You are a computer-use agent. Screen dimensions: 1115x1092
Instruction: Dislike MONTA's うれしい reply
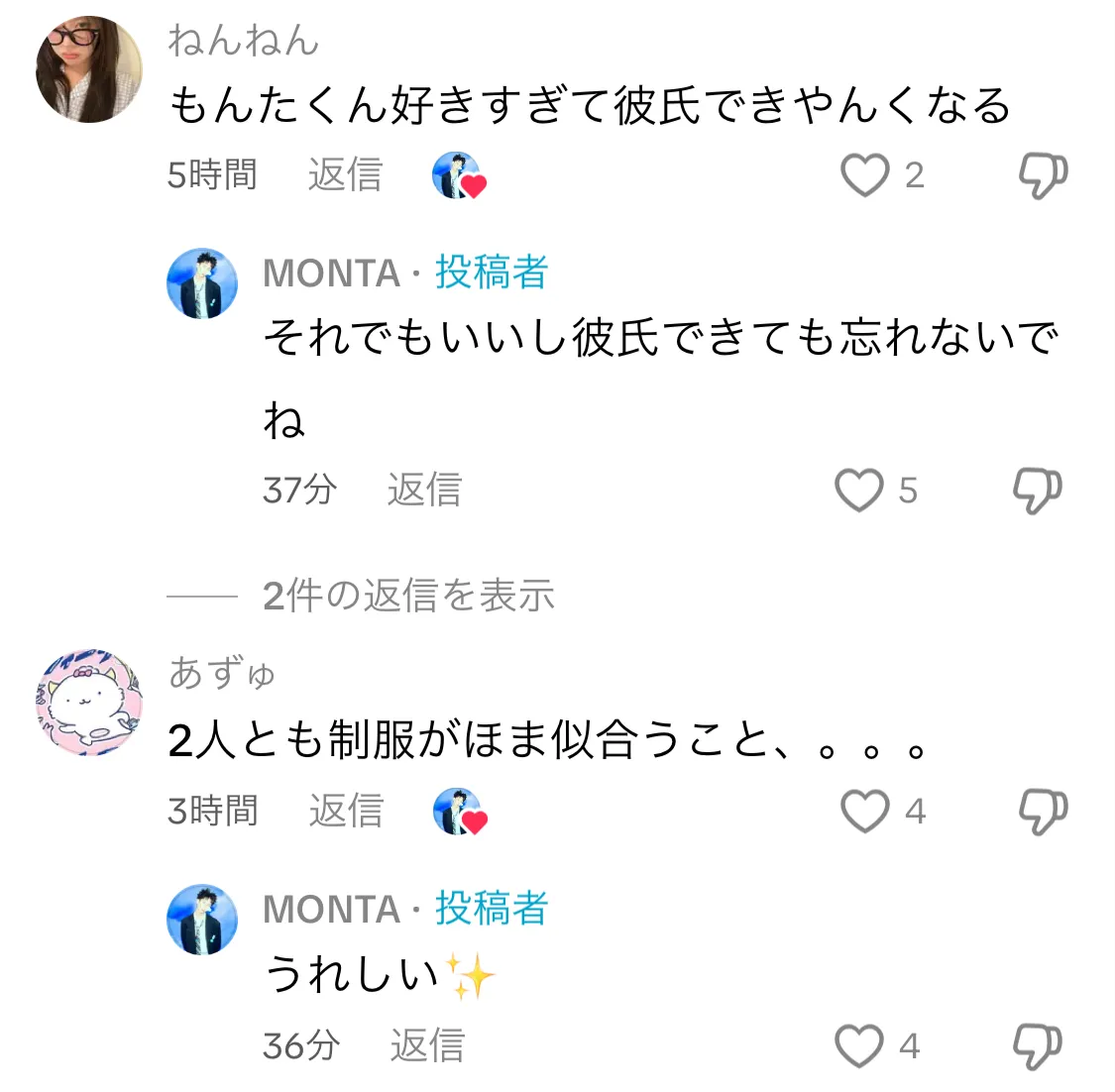click(1037, 1046)
